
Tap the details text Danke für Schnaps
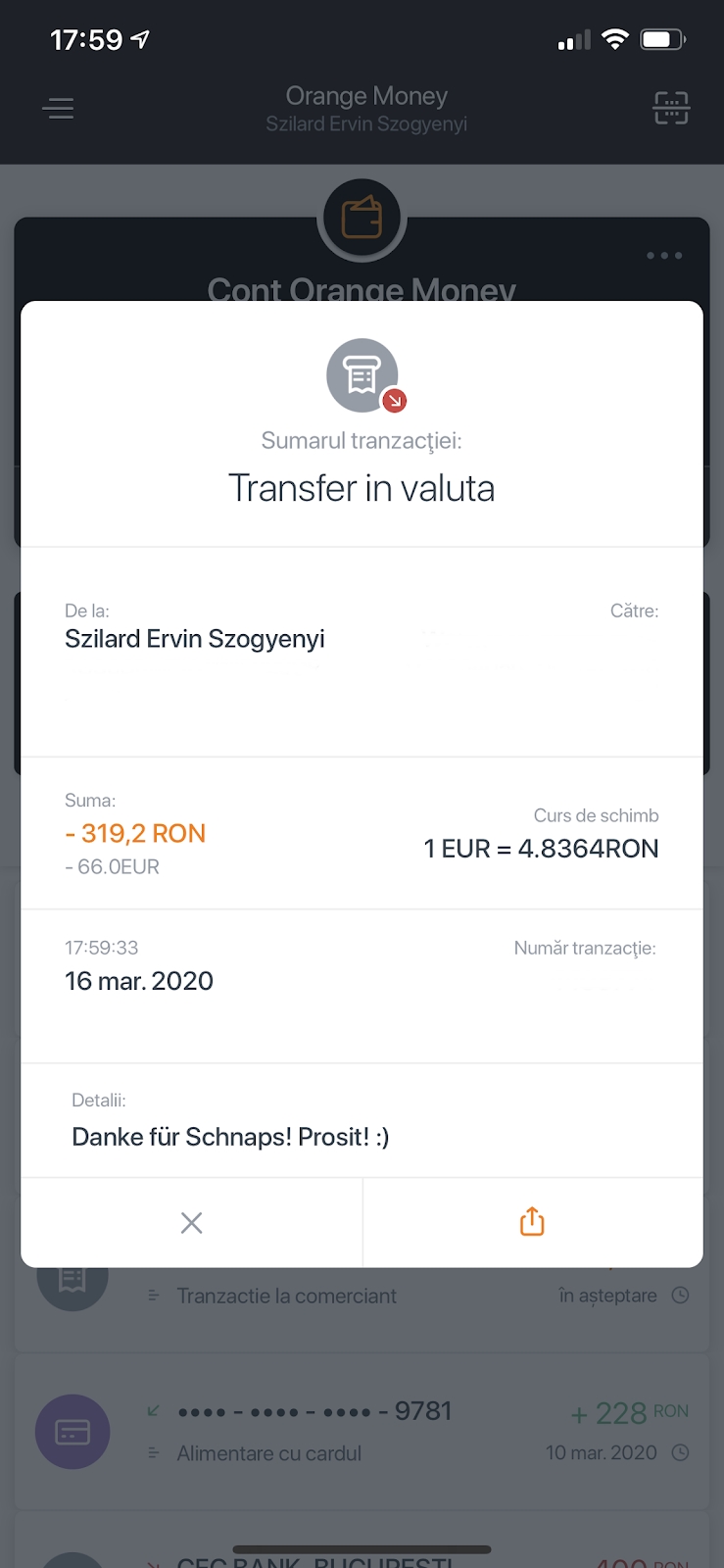[x=230, y=1137]
